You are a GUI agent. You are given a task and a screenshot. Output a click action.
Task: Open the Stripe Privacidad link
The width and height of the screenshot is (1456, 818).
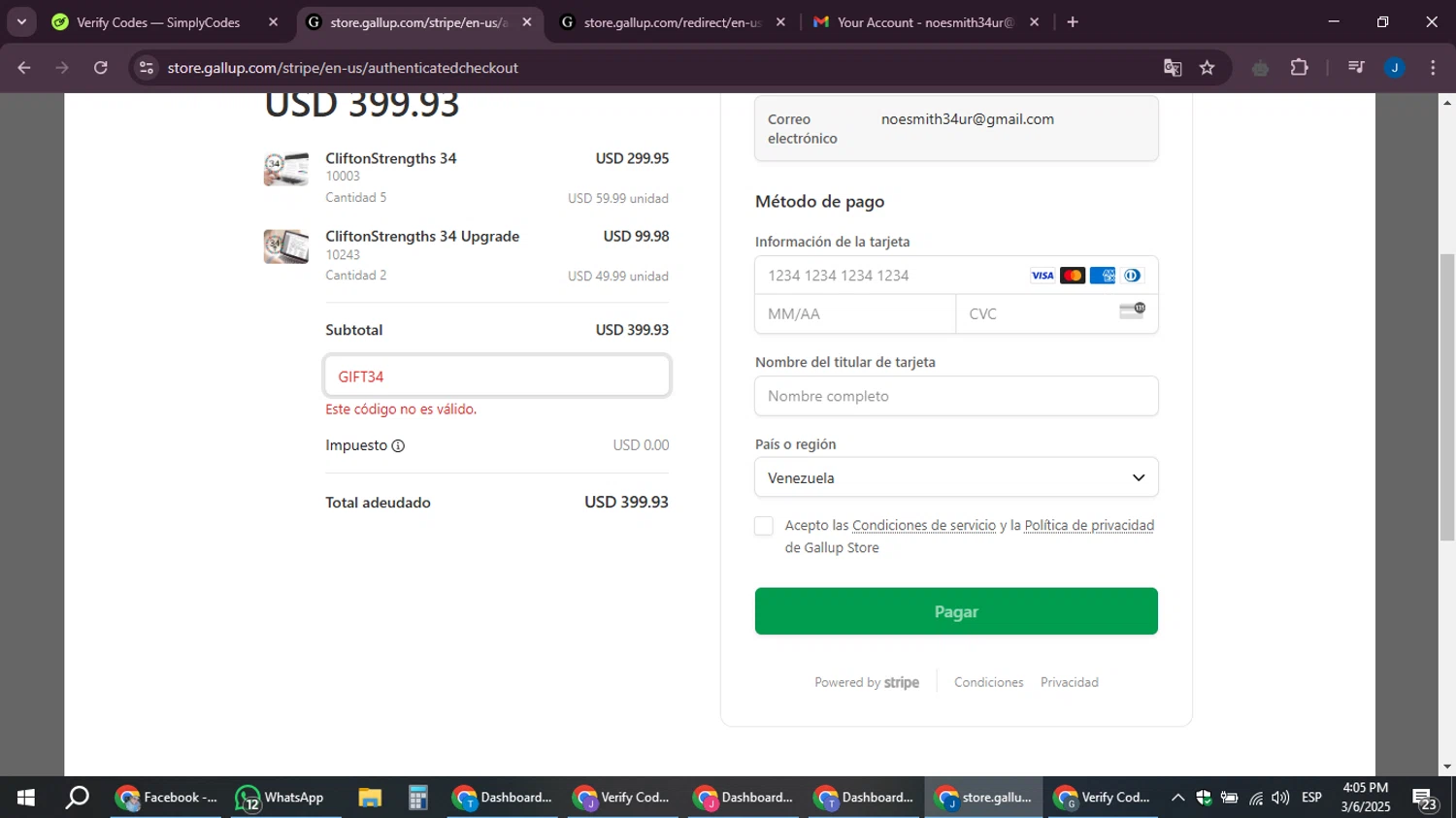coord(1070,682)
